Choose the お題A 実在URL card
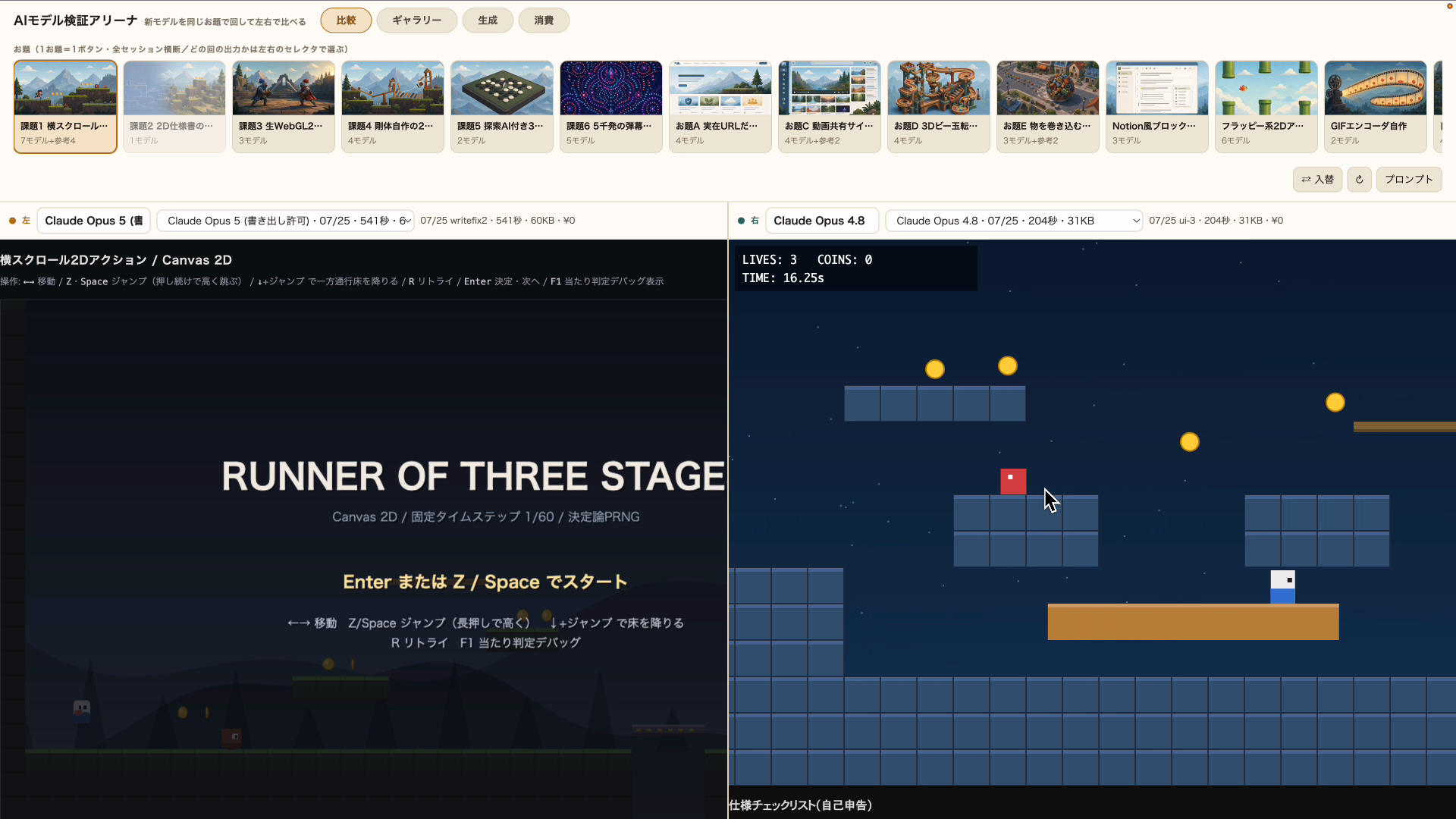The height and width of the screenshot is (819, 1456). point(720,107)
